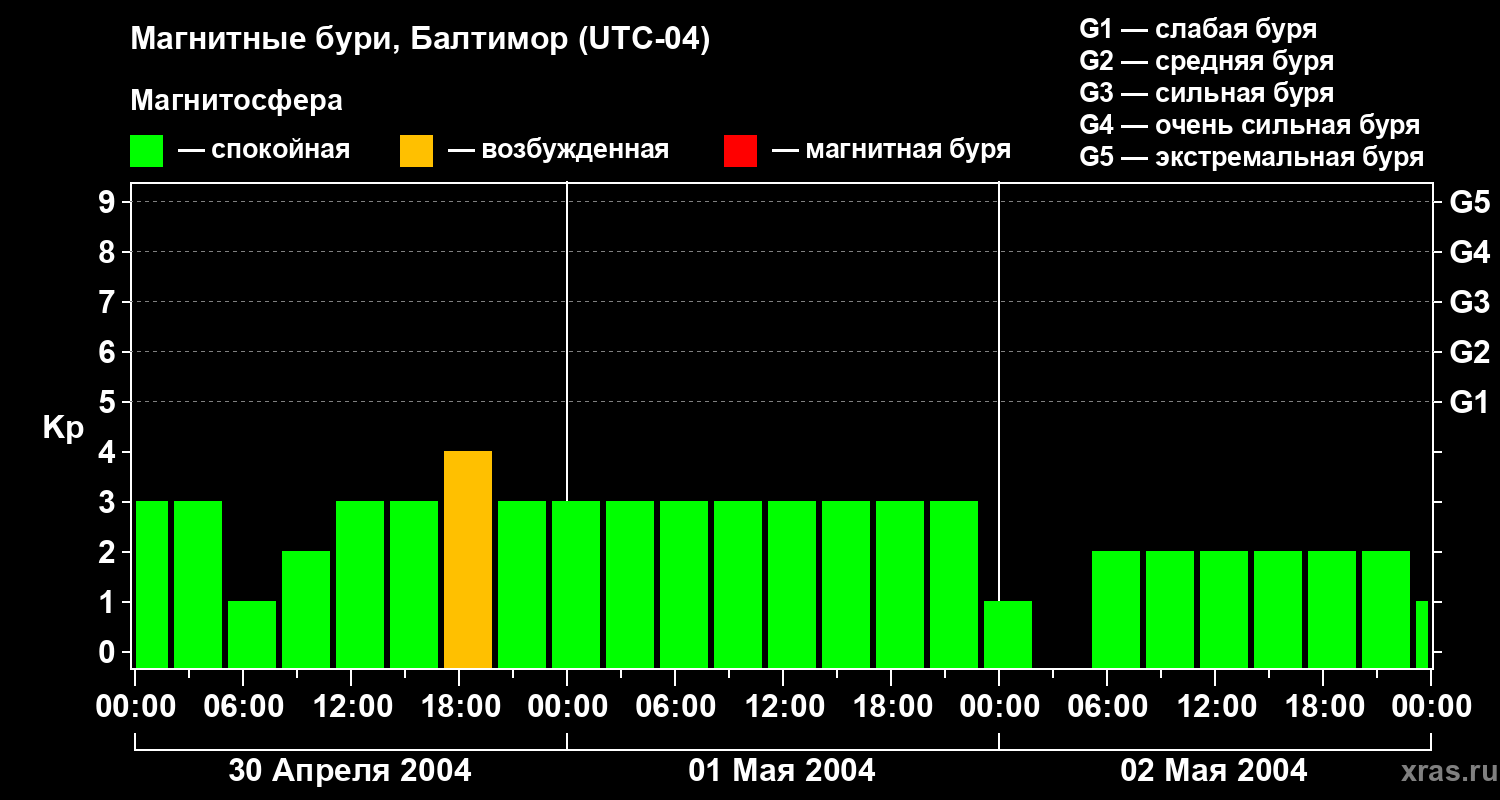Click the 'Kp' axis title
This screenshot has width=1500, height=800.
pos(63,428)
